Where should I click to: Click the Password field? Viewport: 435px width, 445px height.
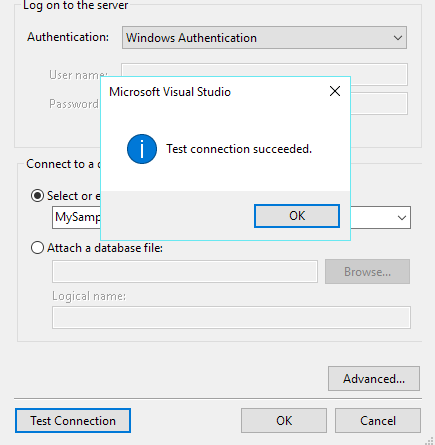[379, 104]
